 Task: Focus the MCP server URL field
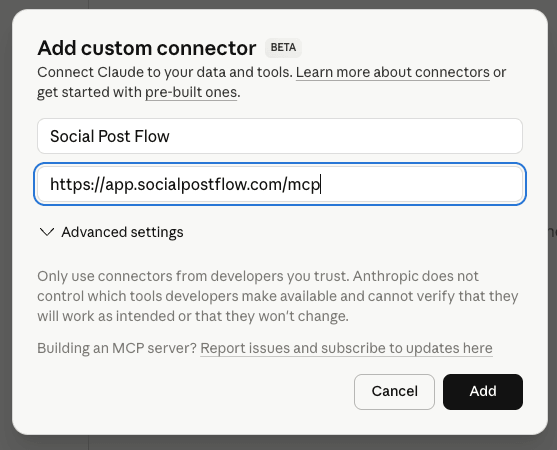[280, 184]
